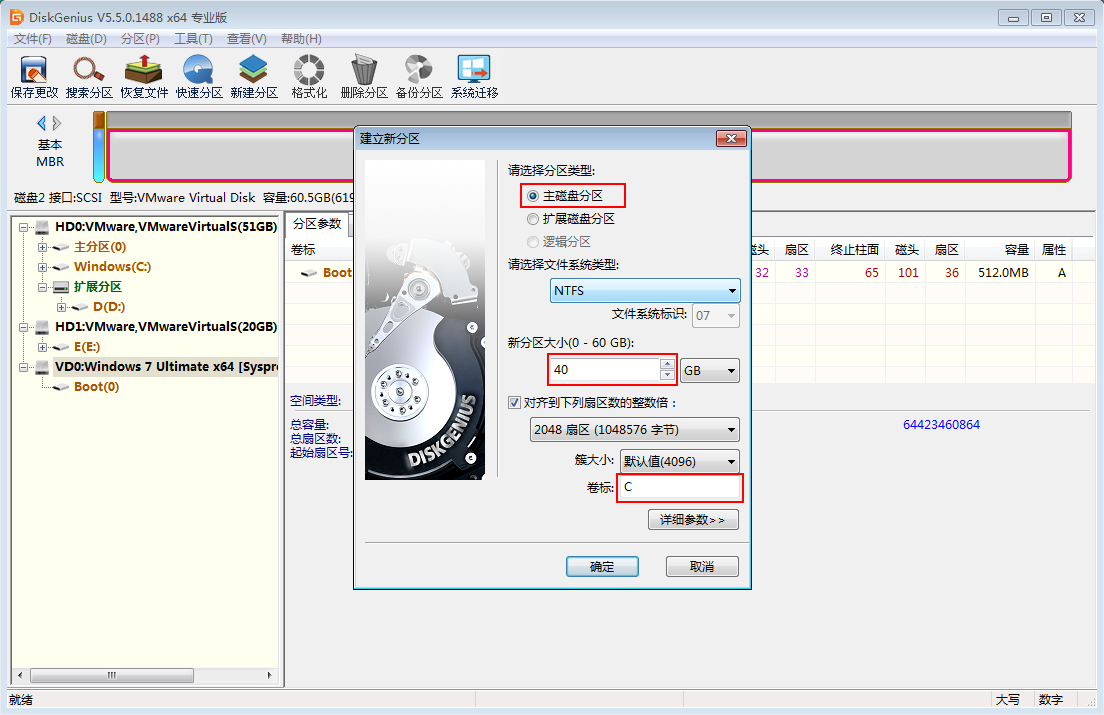1104x715 pixels.
Task: Click the 详细参数>> button
Action: tap(693, 520)
